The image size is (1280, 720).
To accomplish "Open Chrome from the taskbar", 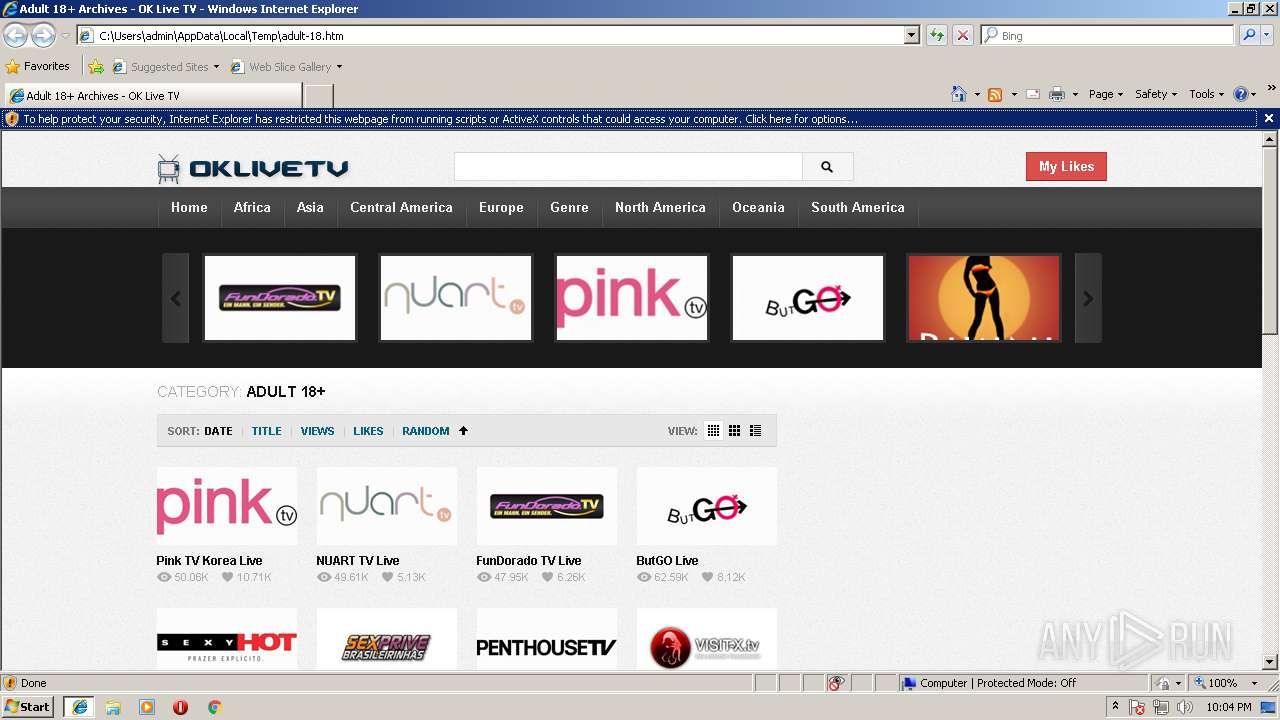I will click(x=214, y=707).
